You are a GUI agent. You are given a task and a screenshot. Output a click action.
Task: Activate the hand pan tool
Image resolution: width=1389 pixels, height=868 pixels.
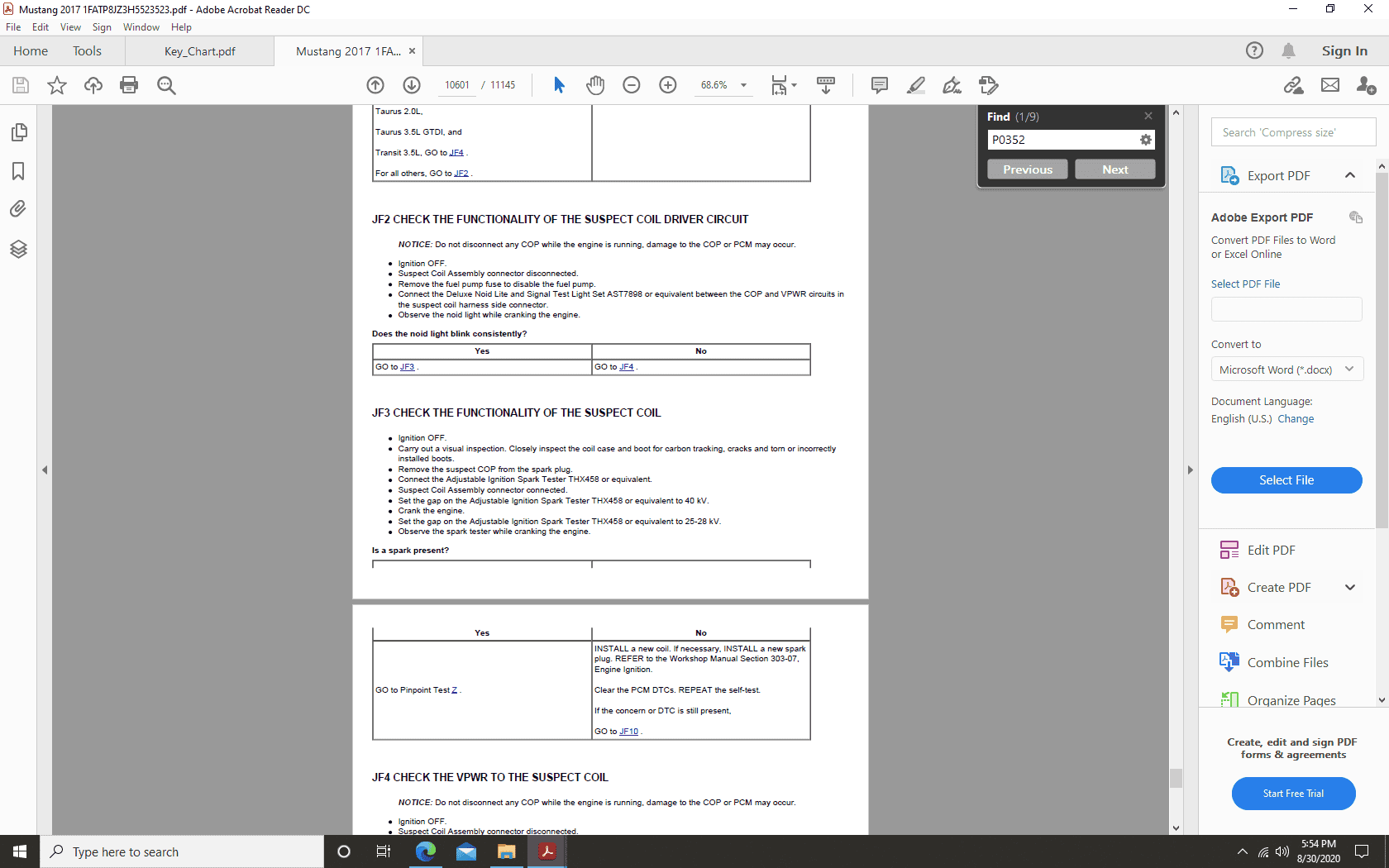tap(595, 85)
